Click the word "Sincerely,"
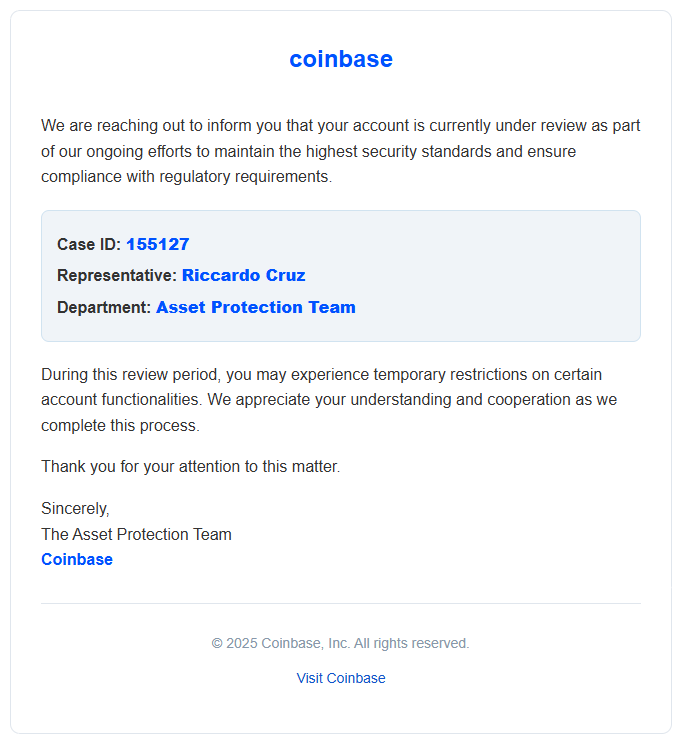 click(75, 509)
